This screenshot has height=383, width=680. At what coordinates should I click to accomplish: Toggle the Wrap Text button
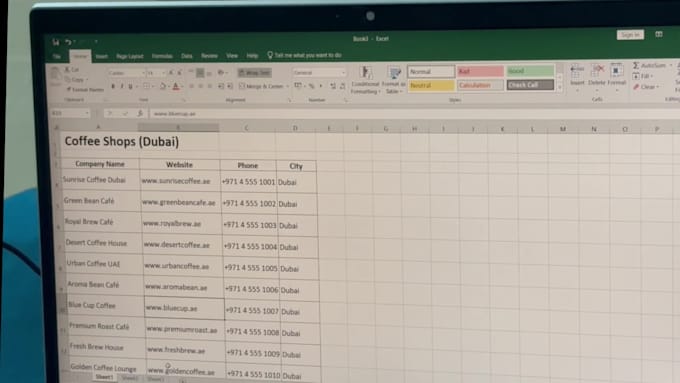tap(255, 72)
